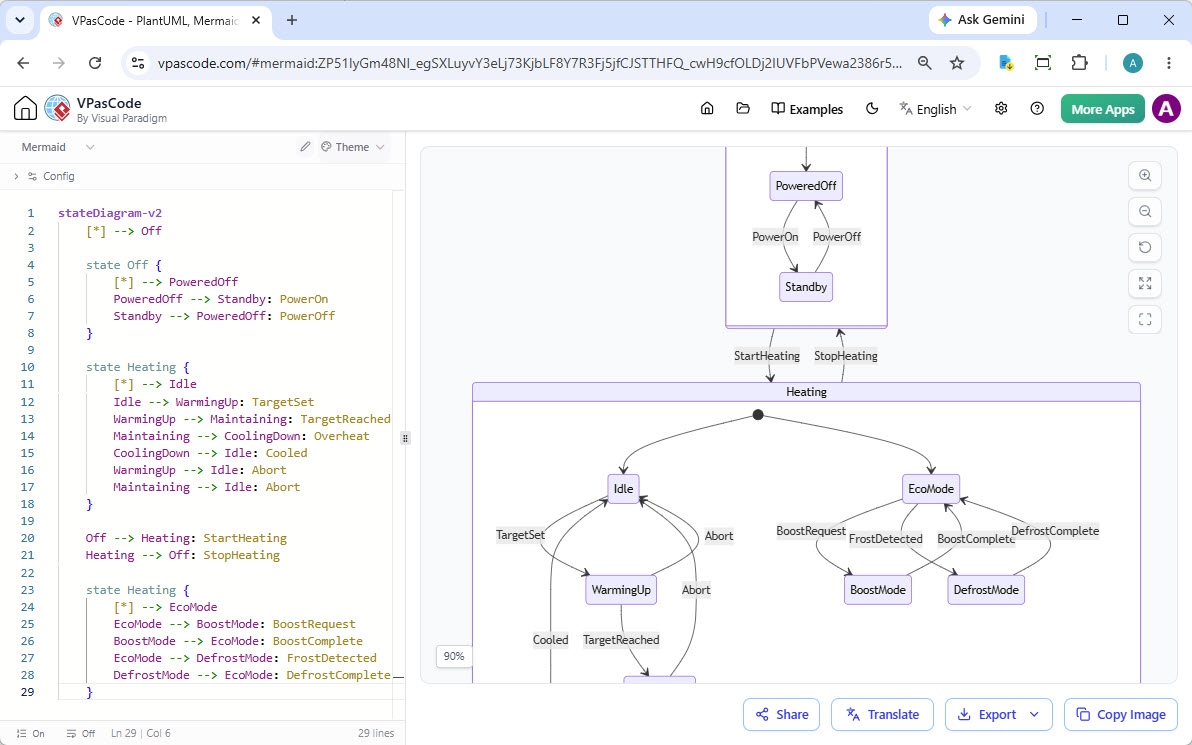This screenshot has width=1192, height=745.
Task: Click the Standby state node
Action: (x=806, y=287)
